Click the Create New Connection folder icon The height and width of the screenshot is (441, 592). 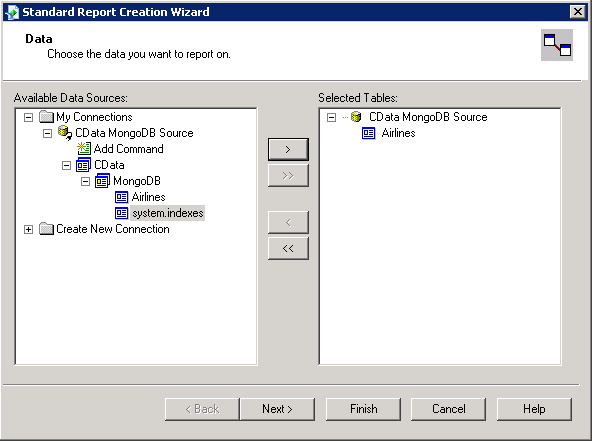pyautogui.click(x=46, y=229)
